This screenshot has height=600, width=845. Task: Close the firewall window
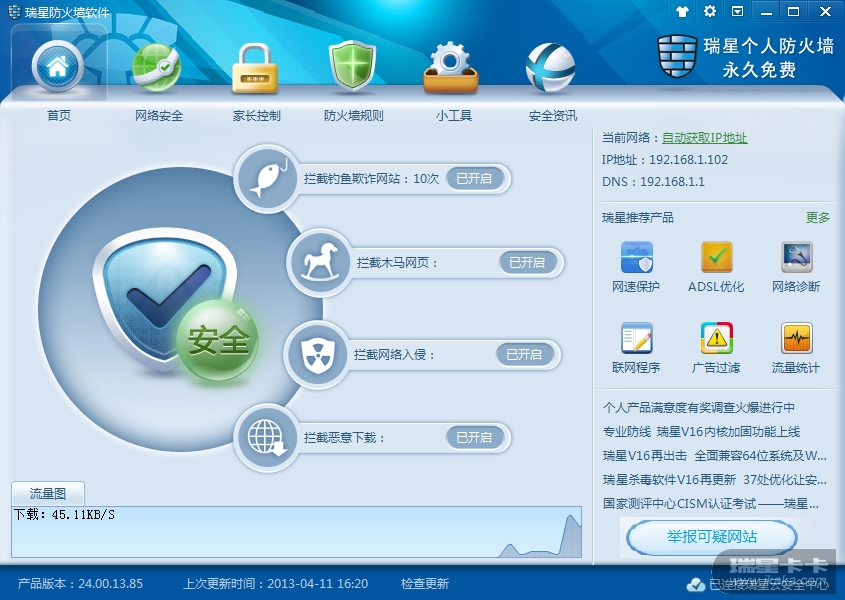[825, 11]
